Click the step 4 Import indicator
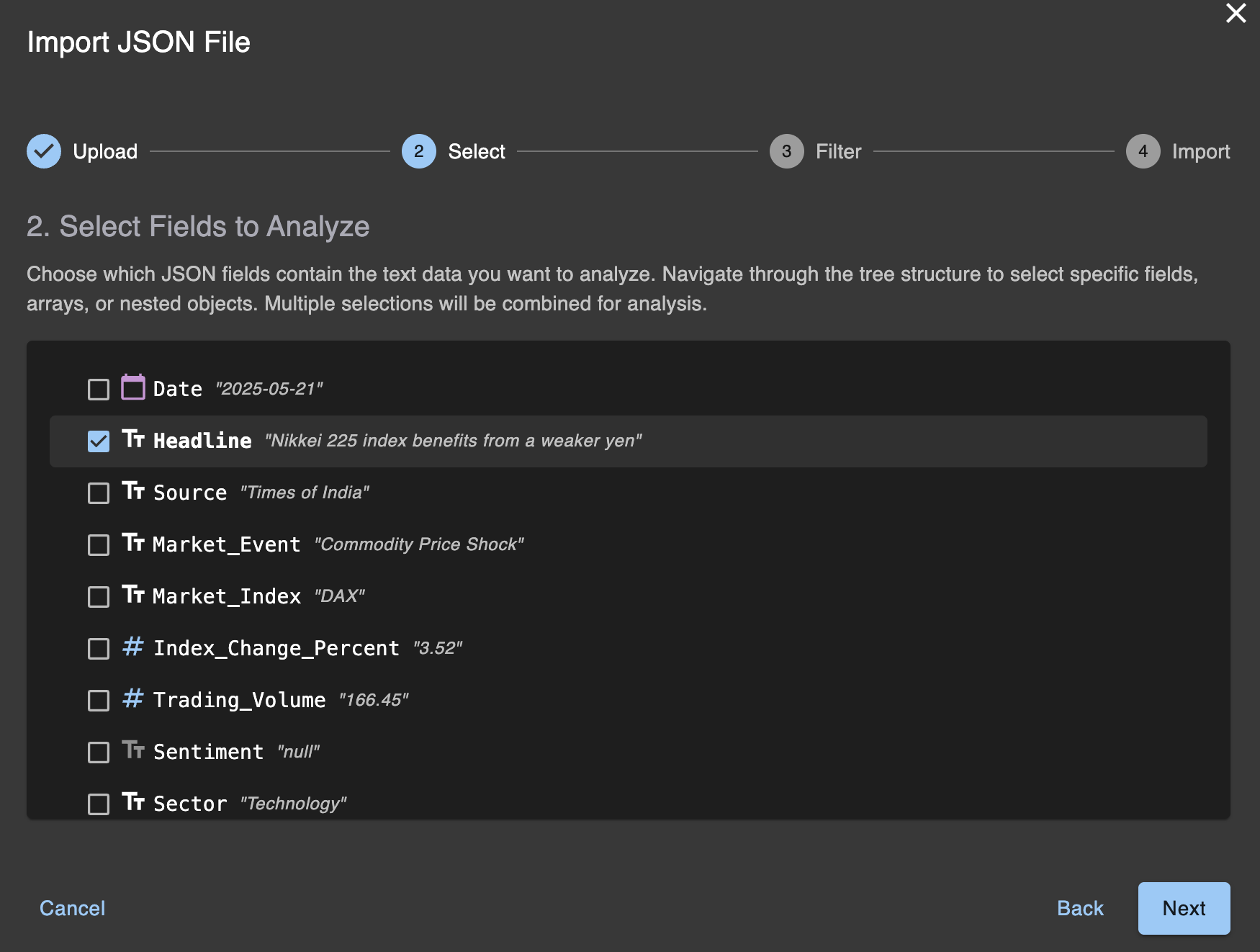Screen dimensions: 1260x952 pos(1142,151)
